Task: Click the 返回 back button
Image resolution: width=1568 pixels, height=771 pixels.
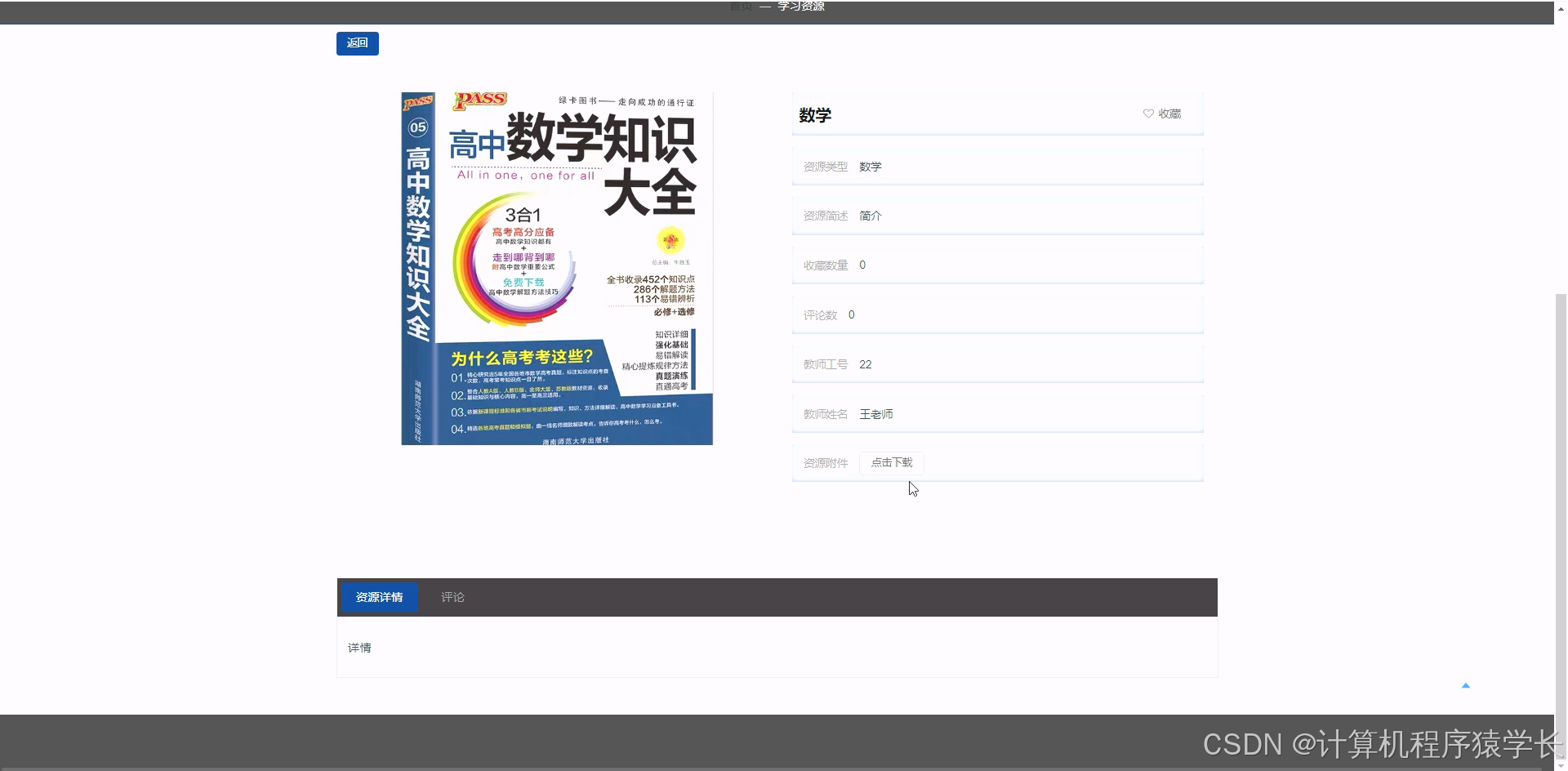Action: pos(357,43)
